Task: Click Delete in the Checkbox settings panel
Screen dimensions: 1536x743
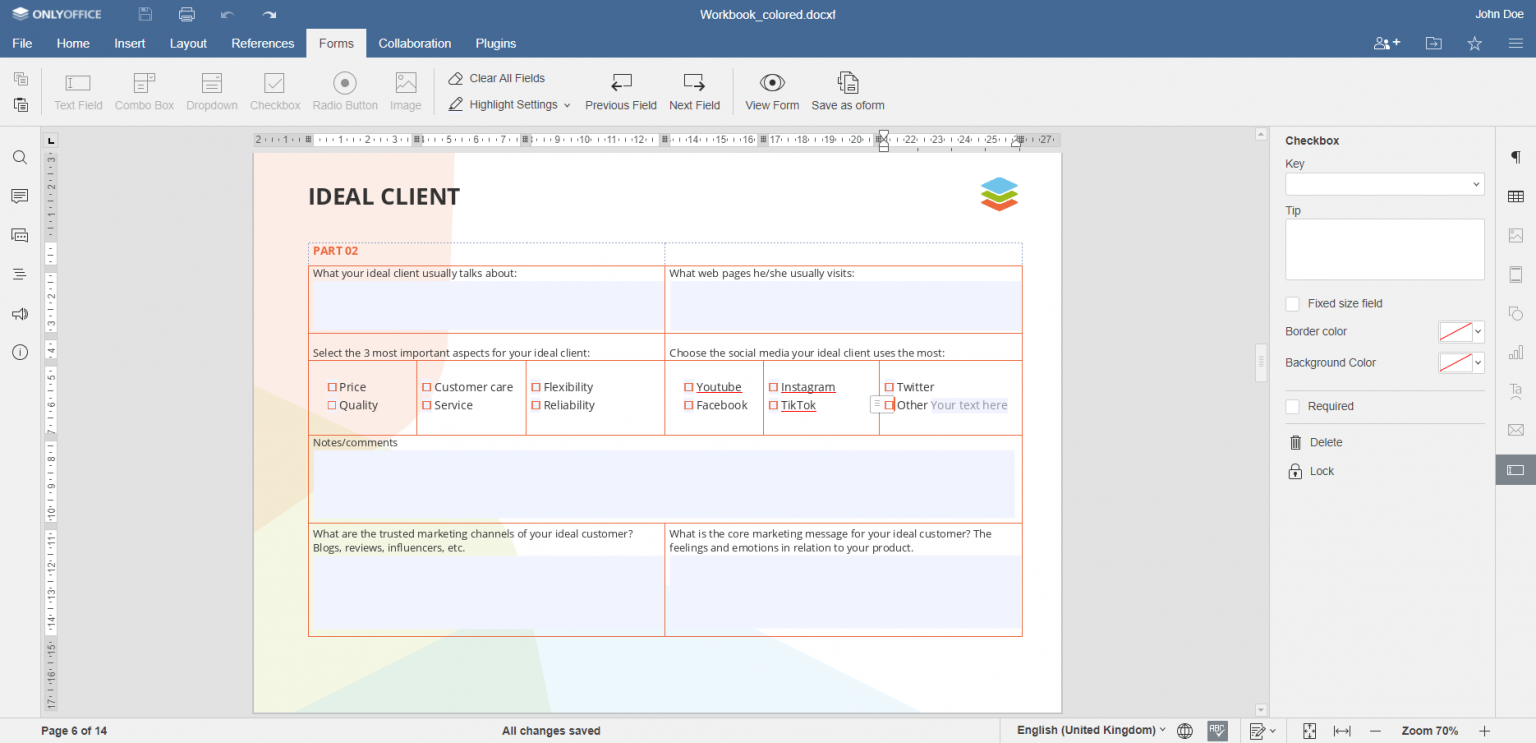Action: pyautogui.click(x=1321, y=441)
